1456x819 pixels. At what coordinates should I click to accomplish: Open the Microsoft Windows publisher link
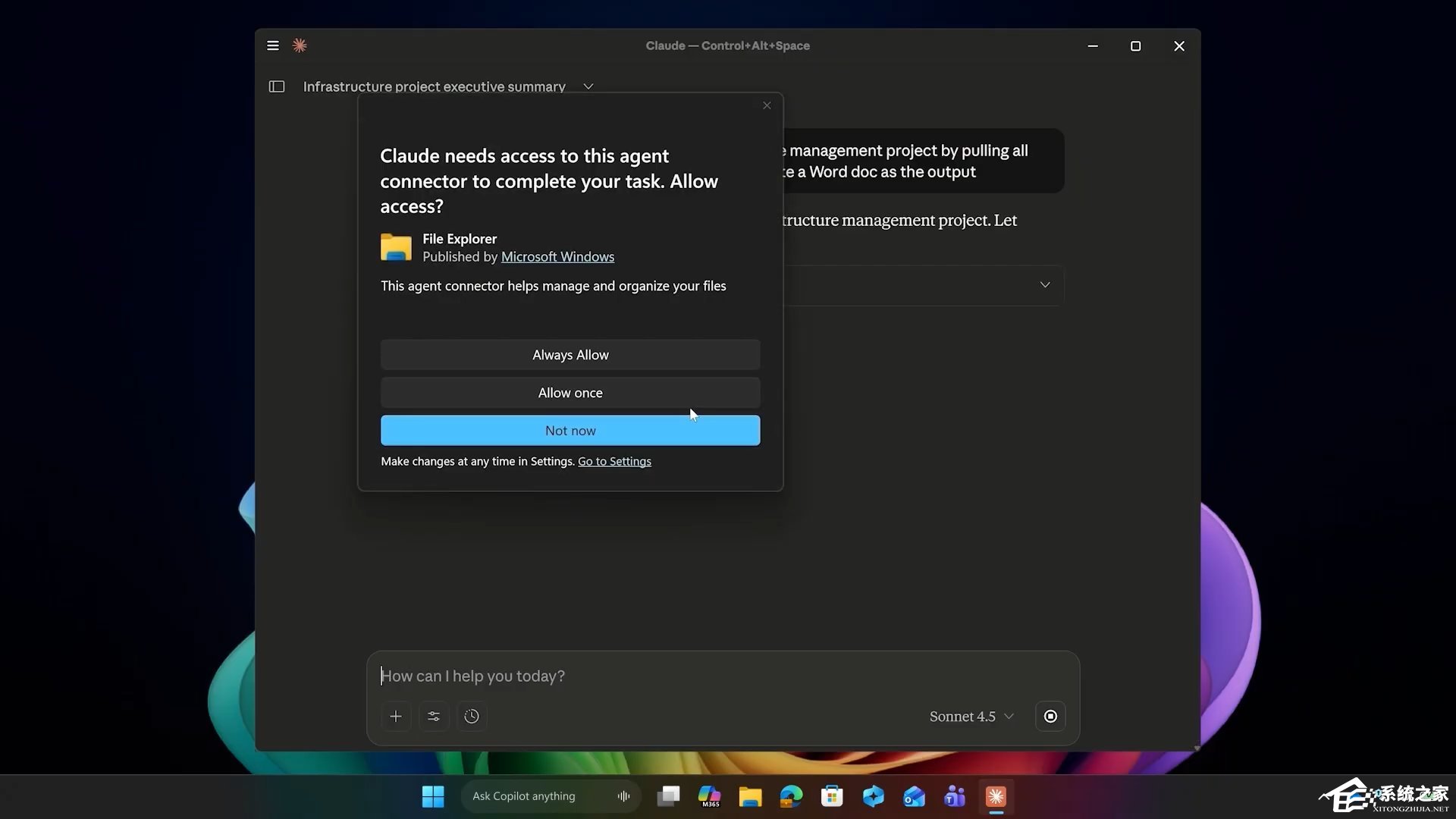point(557,256)
